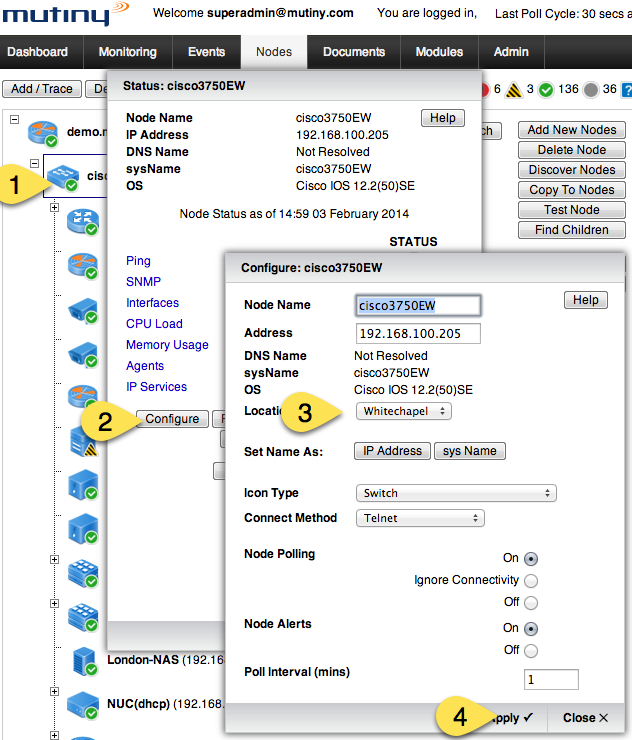Click the Delete Node button
632x740 pixels.
[x=572, y=150]
